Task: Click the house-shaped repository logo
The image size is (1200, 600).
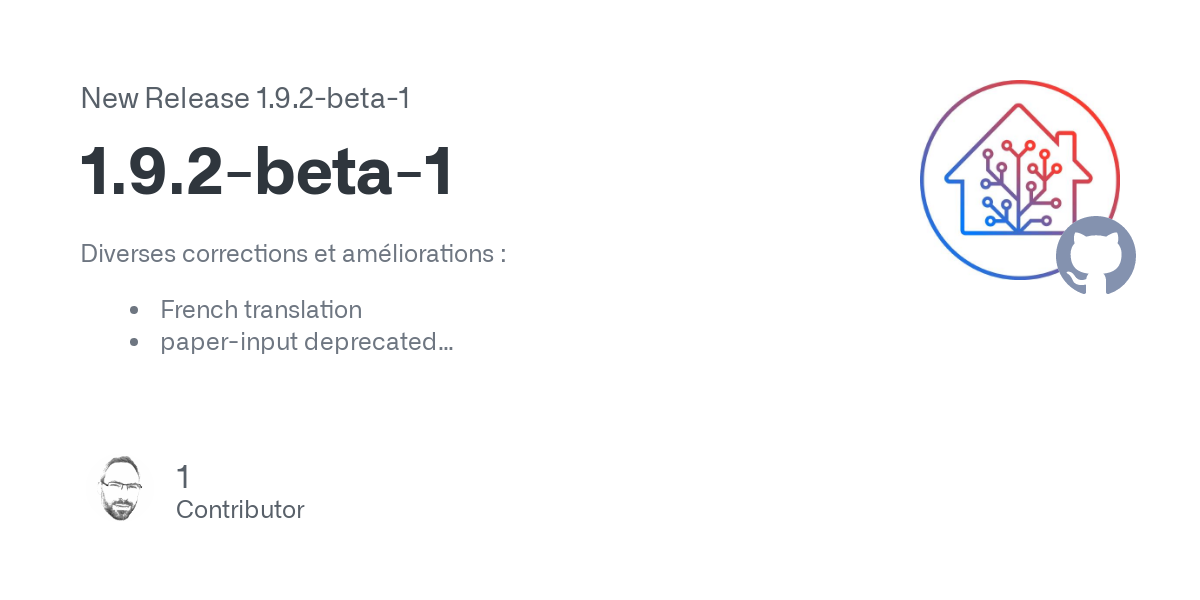Action: click(1018, 170)
